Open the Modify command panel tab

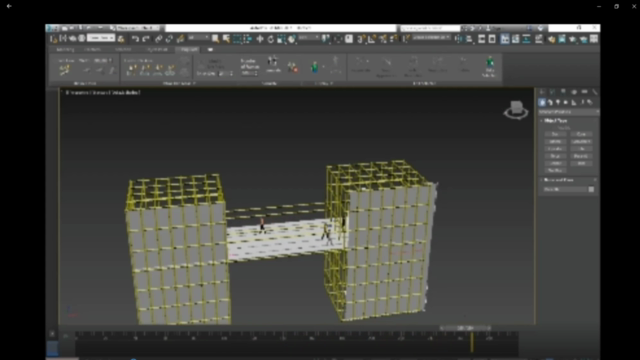552,92
